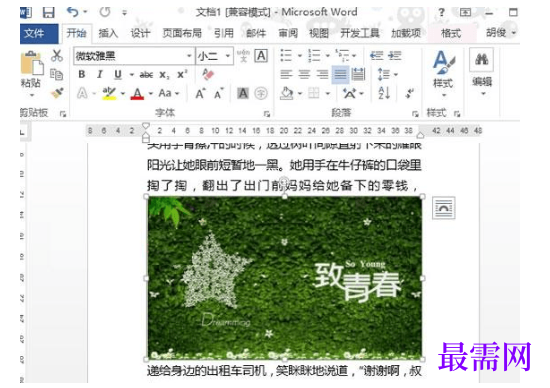This screenshot has width=550, height=388.
Task: Switch to the 设计 Design tab
Action: point(140,33)
